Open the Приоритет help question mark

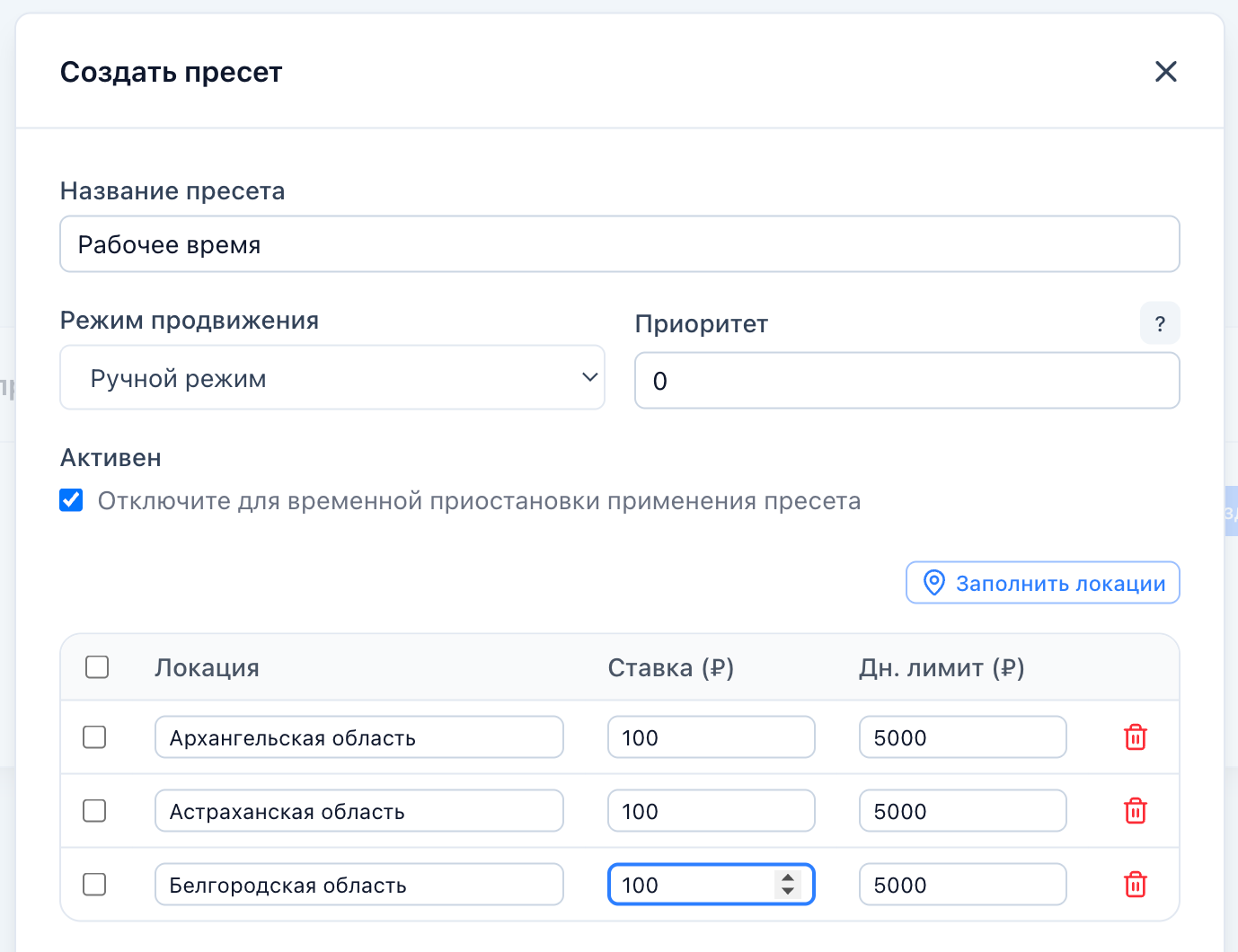coord(1159,324)
